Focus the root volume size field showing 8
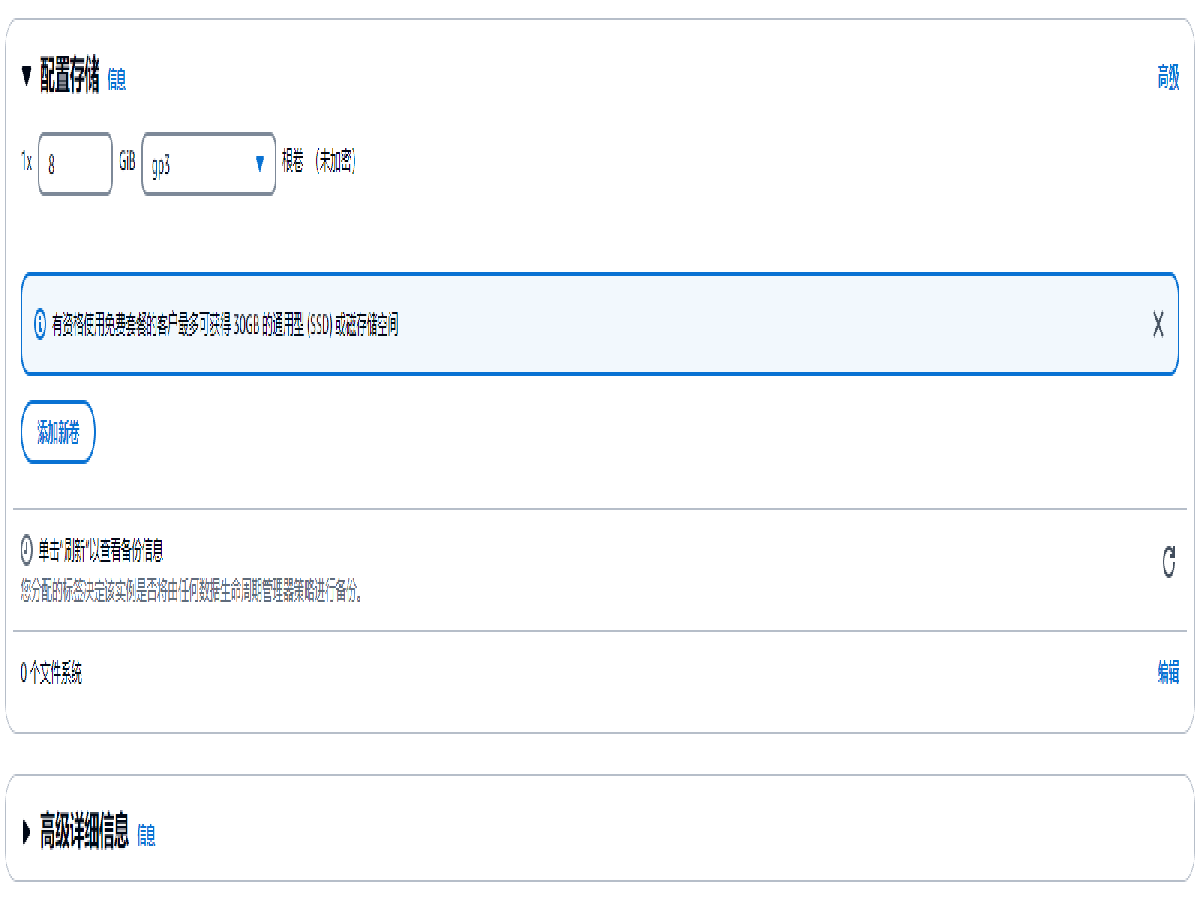This screenshot has width=1200, height=900. pos(75,164)
